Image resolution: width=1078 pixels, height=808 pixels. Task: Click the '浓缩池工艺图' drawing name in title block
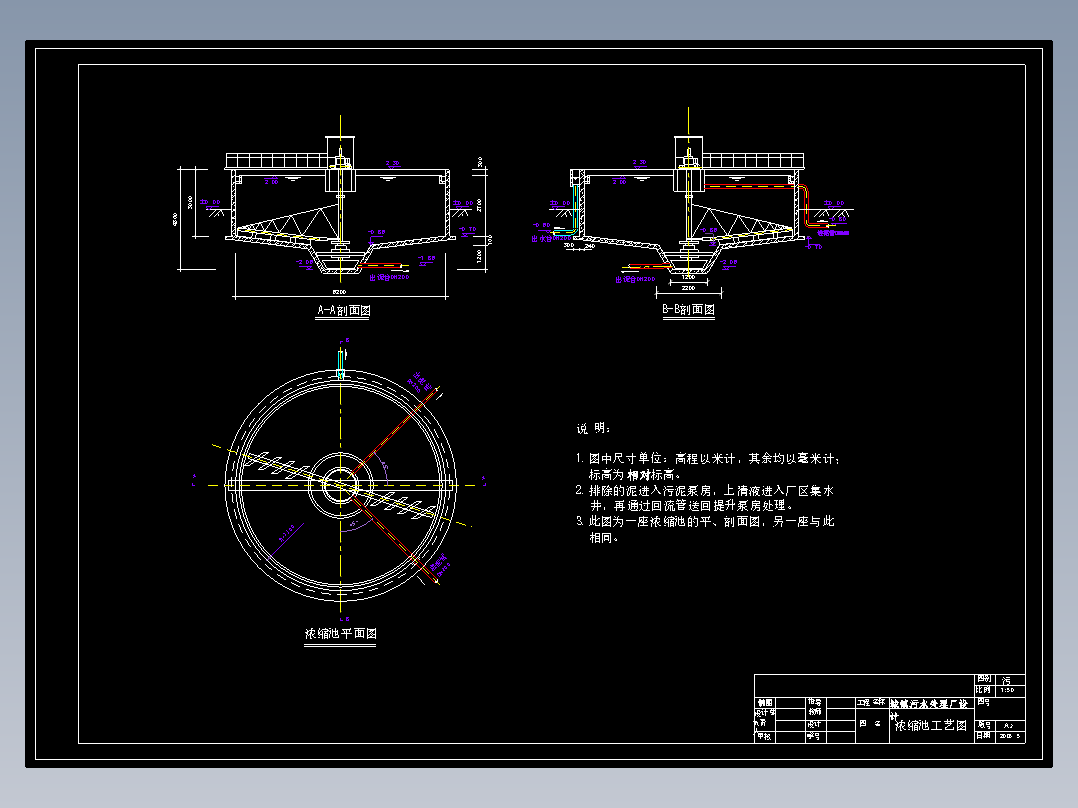click(931, 725)
